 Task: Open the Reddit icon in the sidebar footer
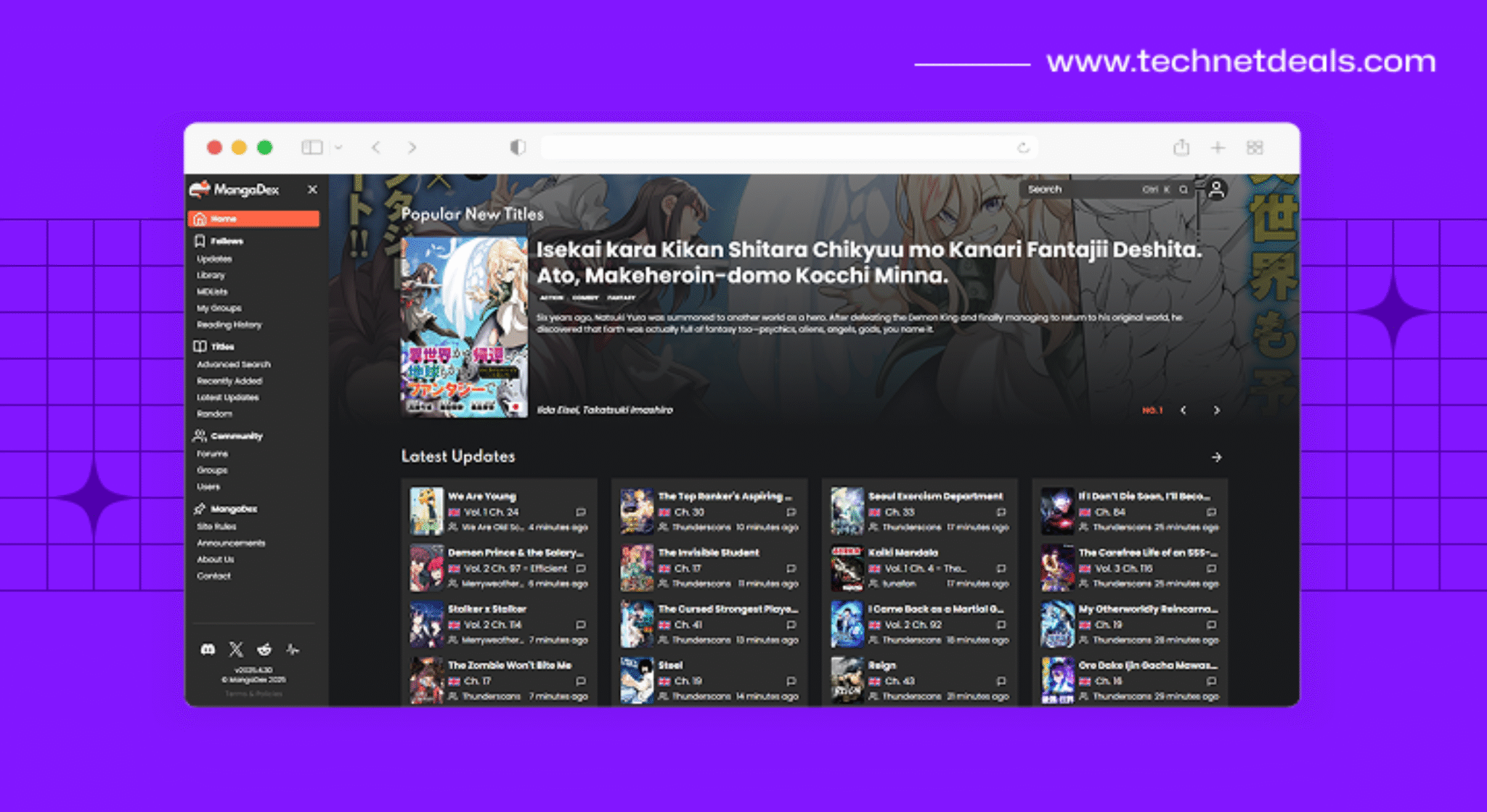264,649
